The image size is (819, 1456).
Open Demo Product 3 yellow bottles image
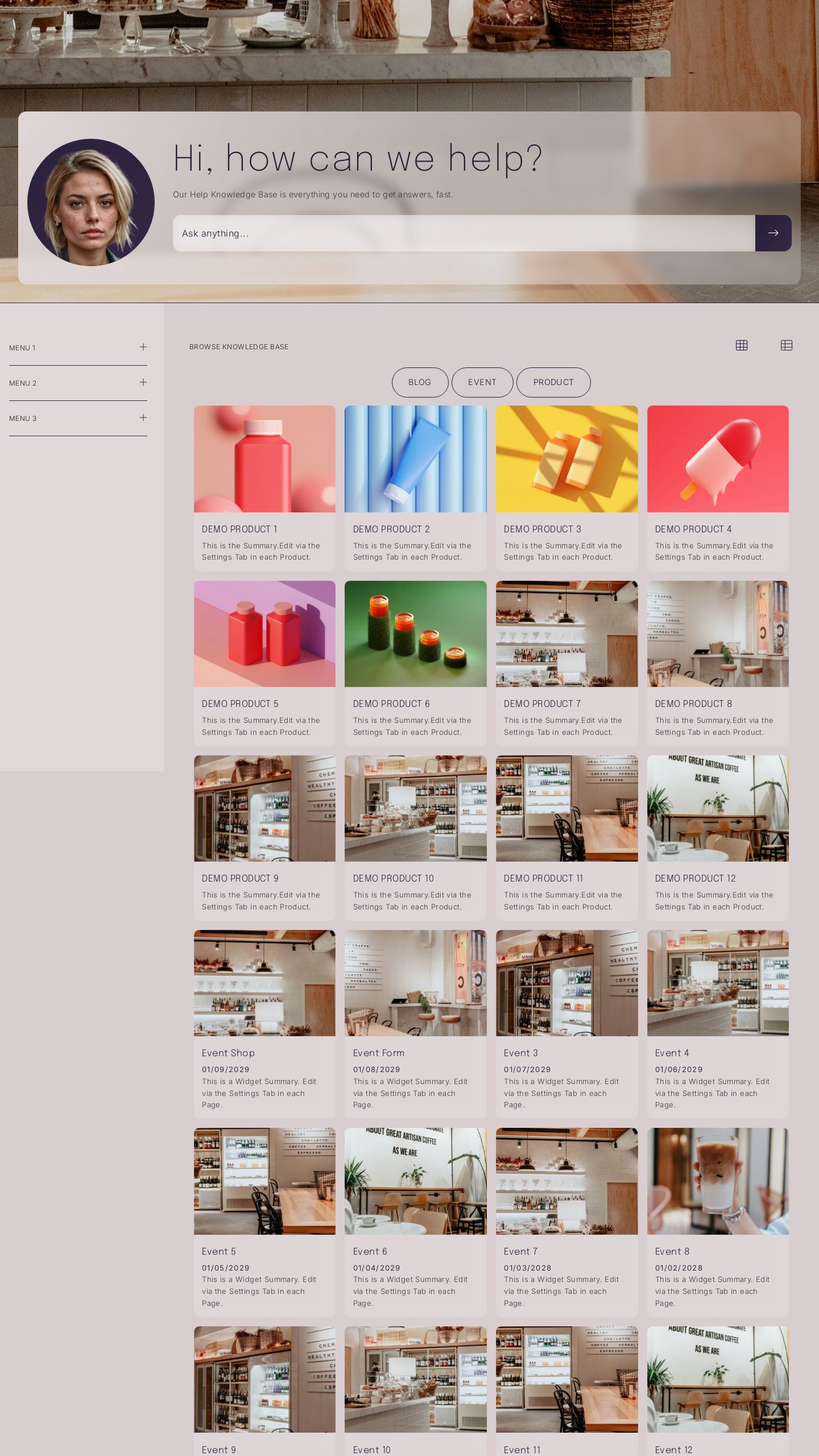566,459
